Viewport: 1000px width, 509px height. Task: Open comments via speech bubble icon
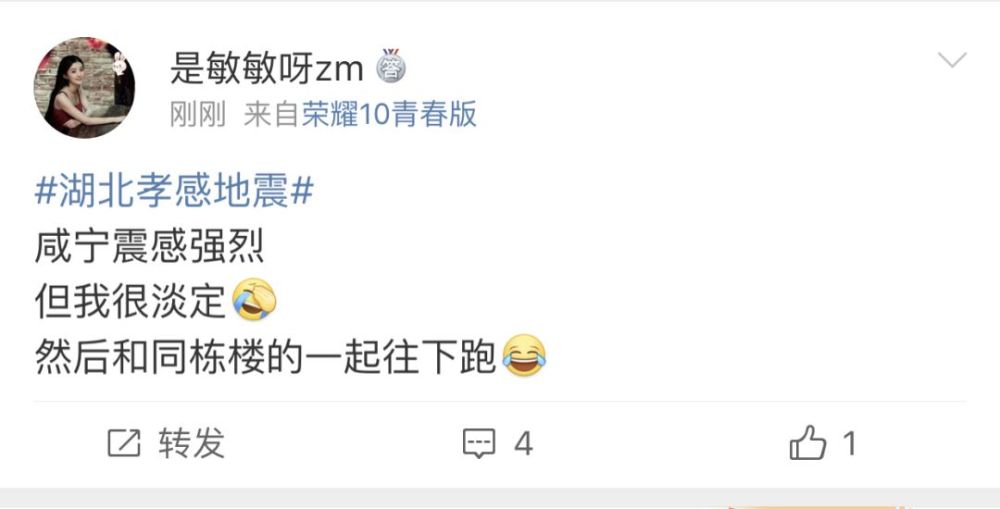point(479,443)
